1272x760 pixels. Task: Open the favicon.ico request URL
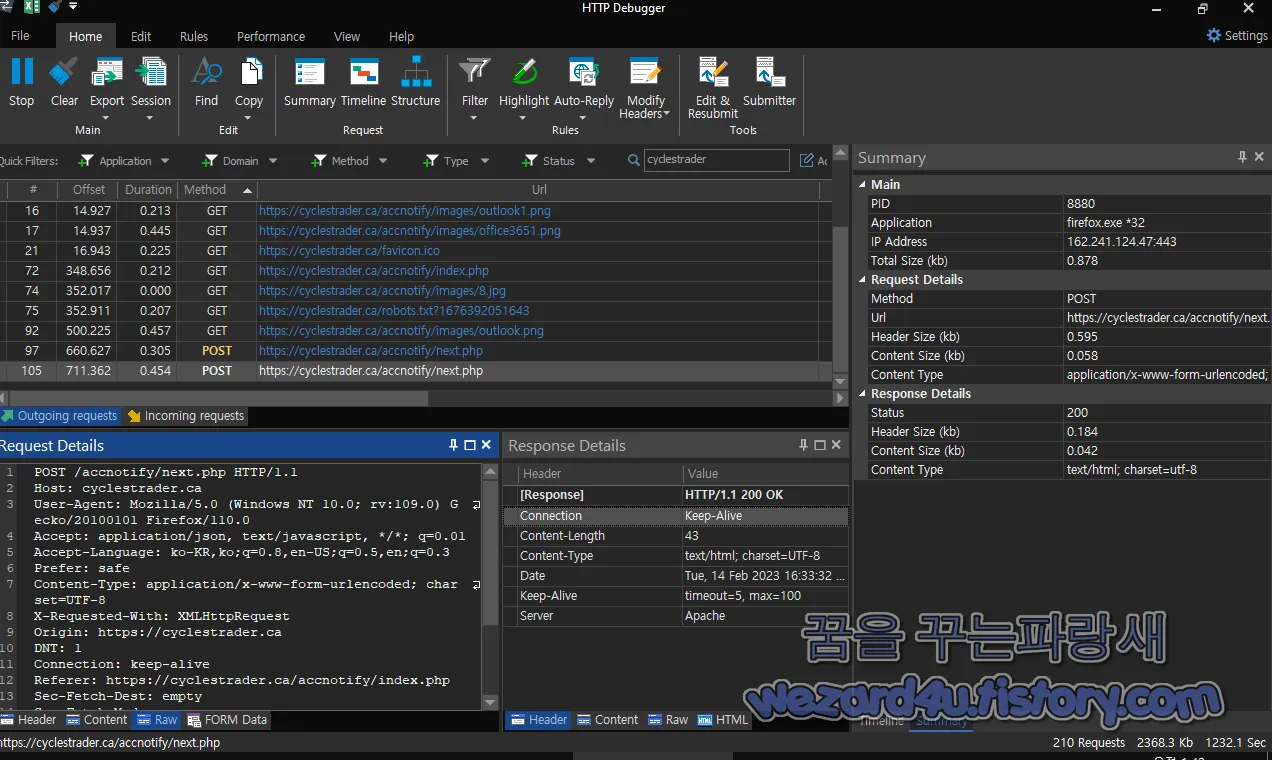[349, 251]
